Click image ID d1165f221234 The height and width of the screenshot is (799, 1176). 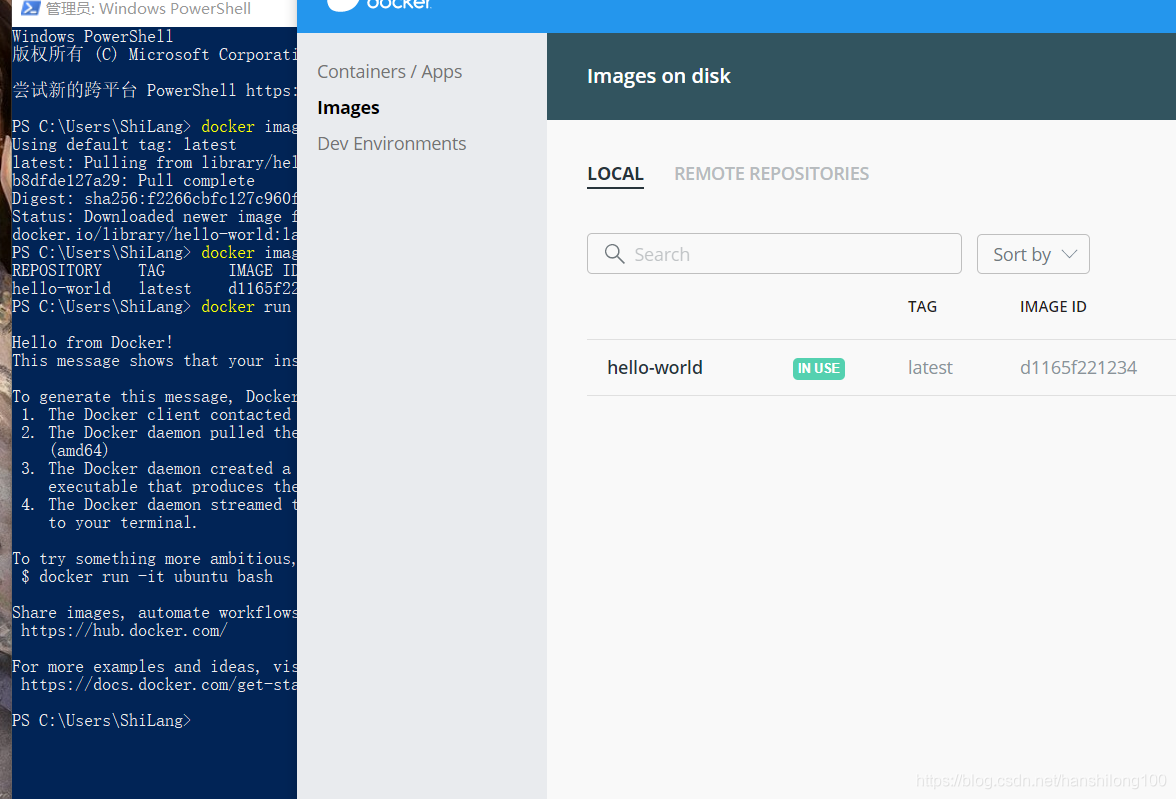coord(1078,368)
